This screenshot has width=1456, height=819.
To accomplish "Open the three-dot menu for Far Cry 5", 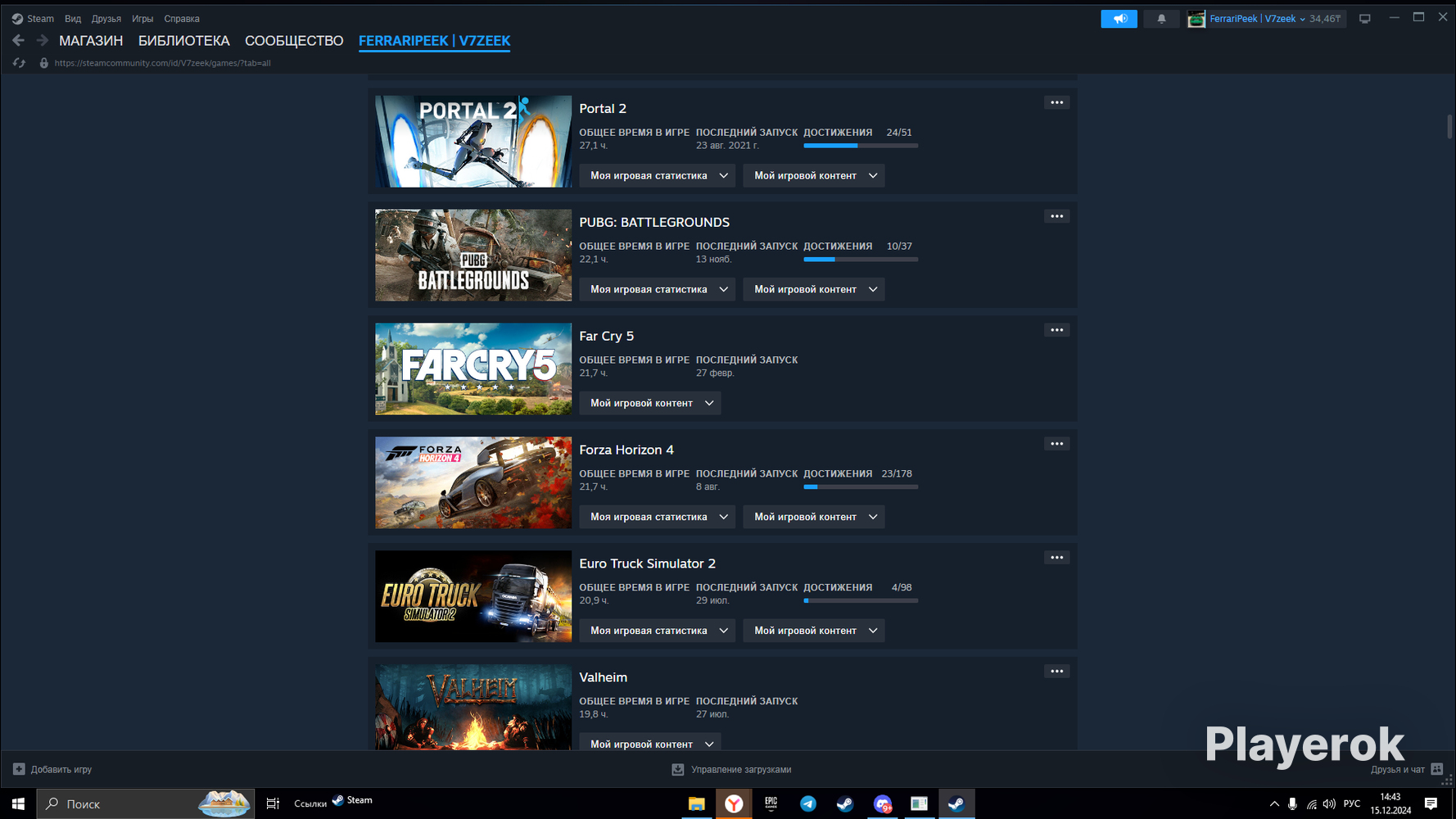I will (1057, 330).
